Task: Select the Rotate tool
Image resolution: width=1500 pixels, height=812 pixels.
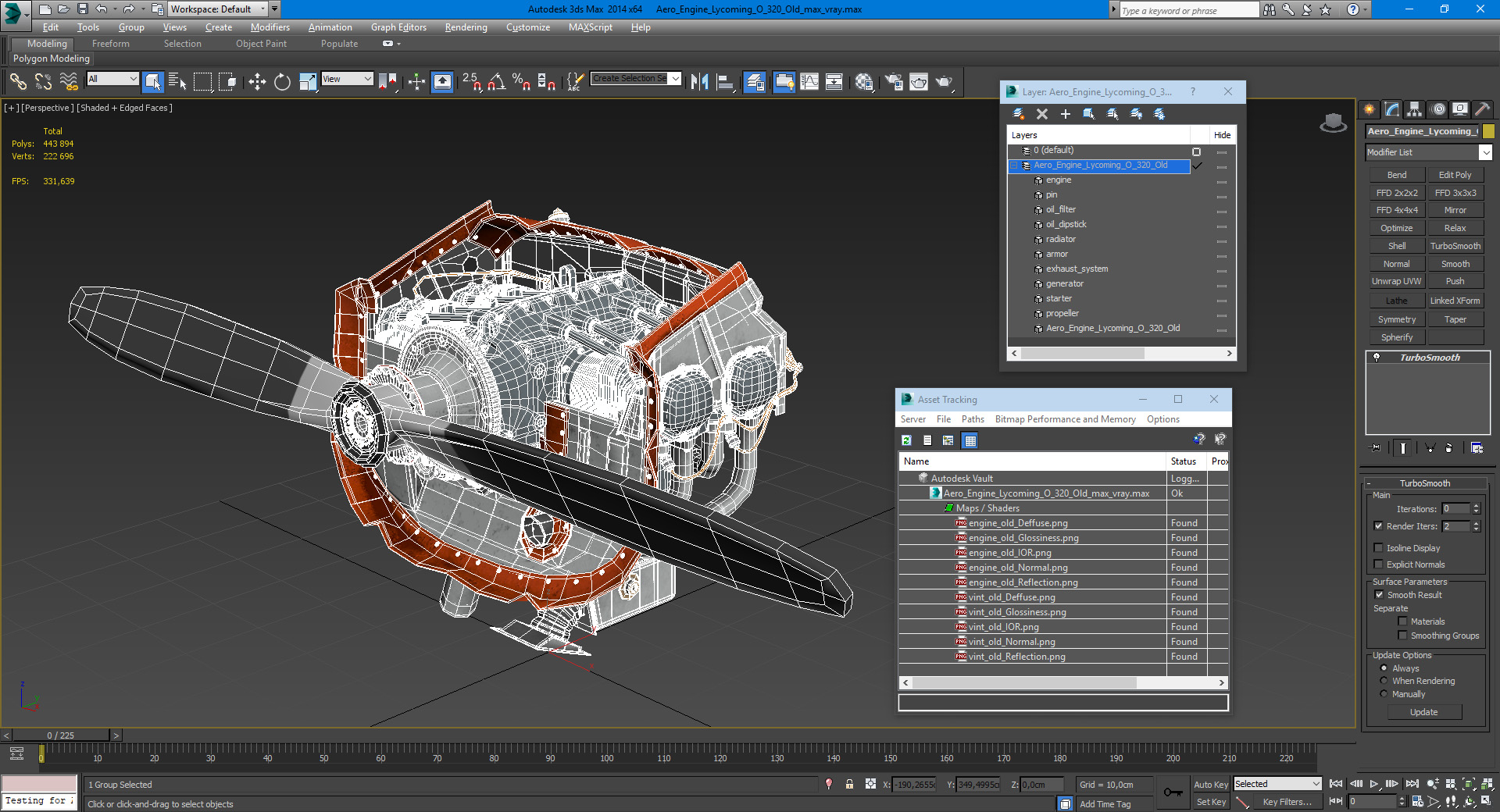Action: pos(282,82)
